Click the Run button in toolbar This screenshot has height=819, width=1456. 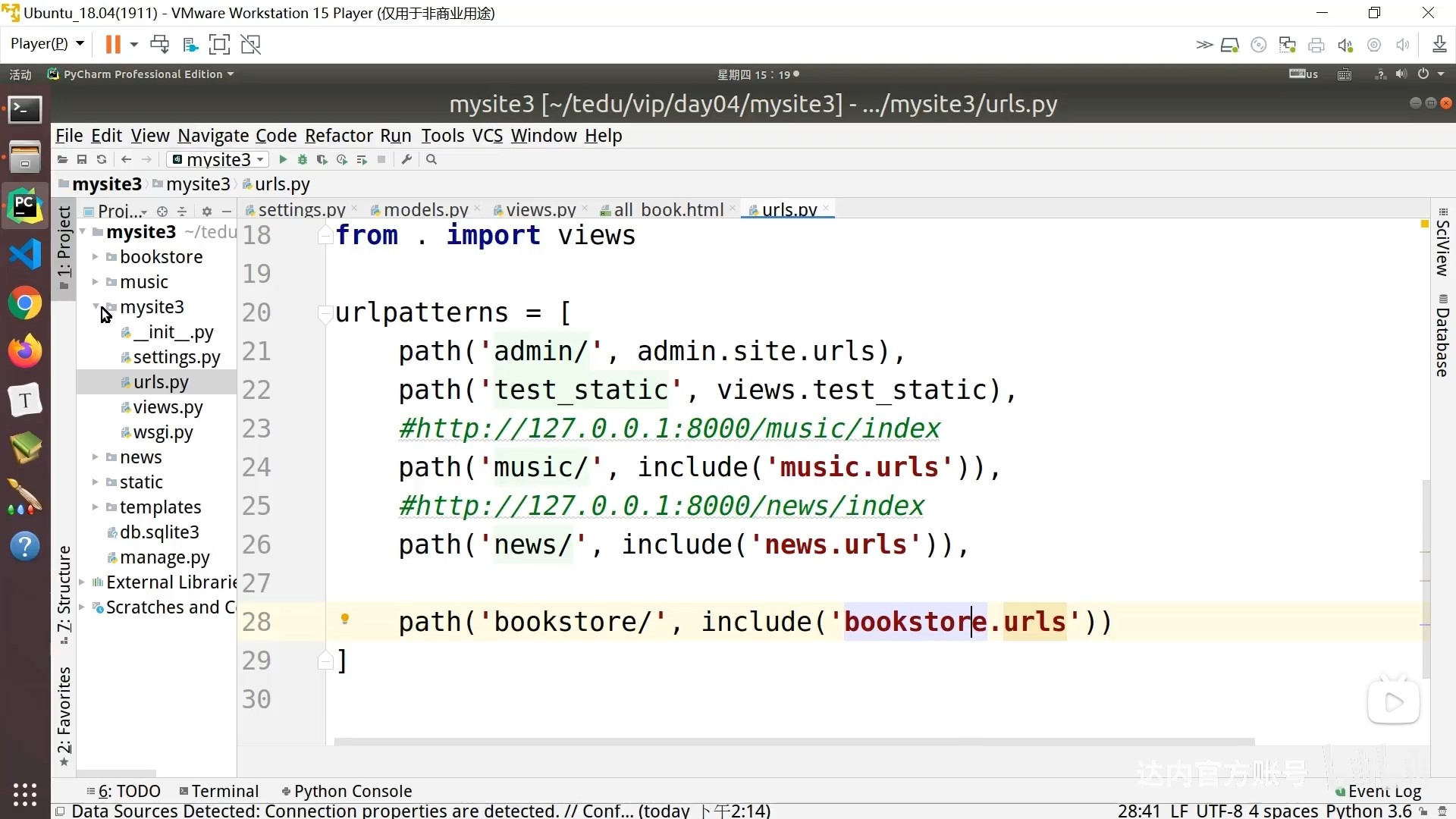tap(283, 159)
